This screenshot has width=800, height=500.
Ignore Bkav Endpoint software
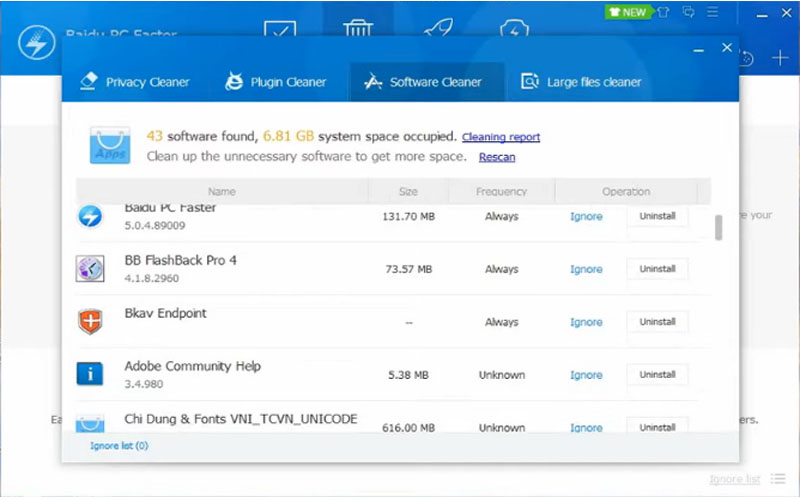[x=586, y=322]
